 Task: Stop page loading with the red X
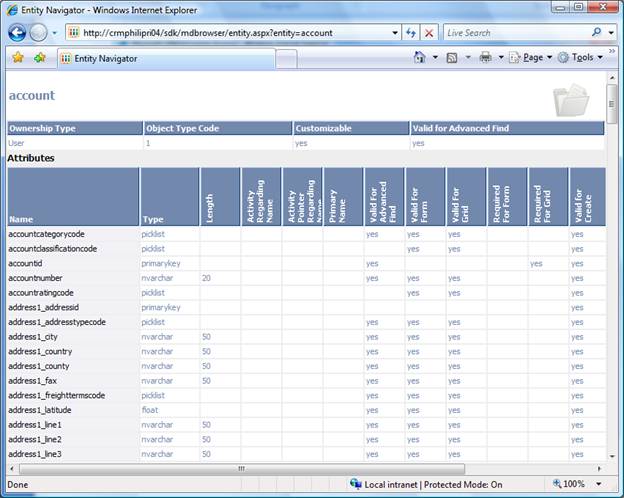(429, 32)
